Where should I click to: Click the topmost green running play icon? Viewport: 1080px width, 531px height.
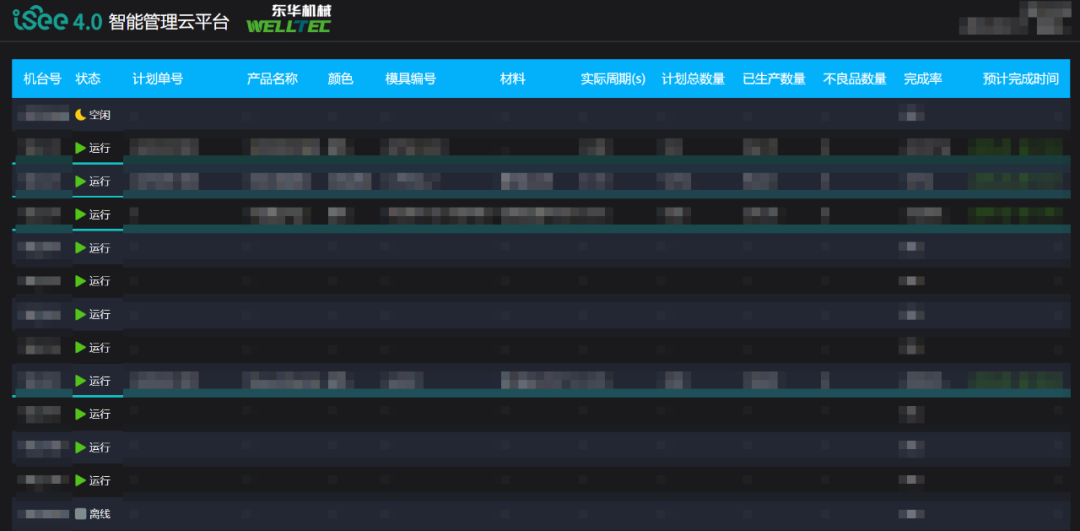(x=81, y=148)
